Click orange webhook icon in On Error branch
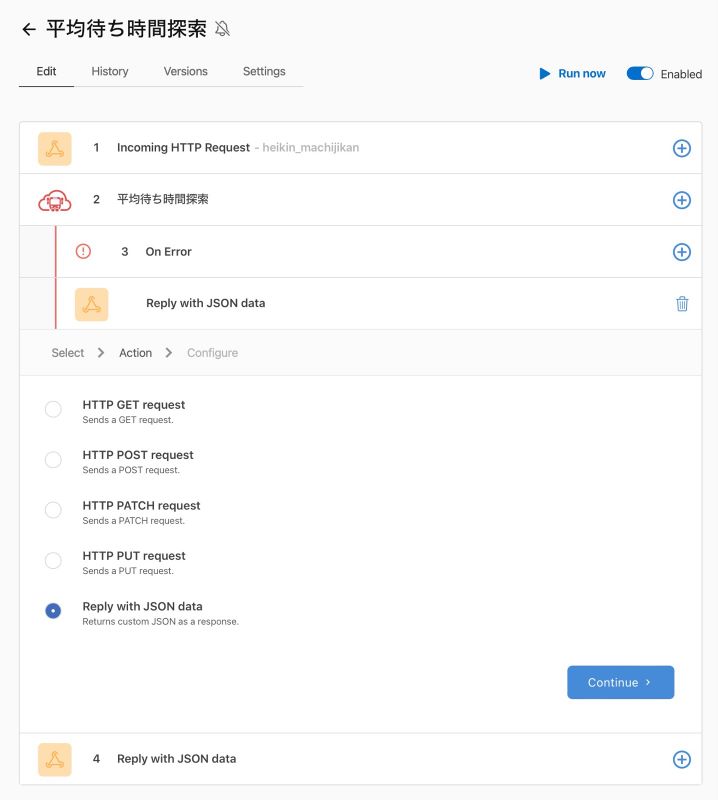Viewport: 718px width, 800px height. (91, 305)
